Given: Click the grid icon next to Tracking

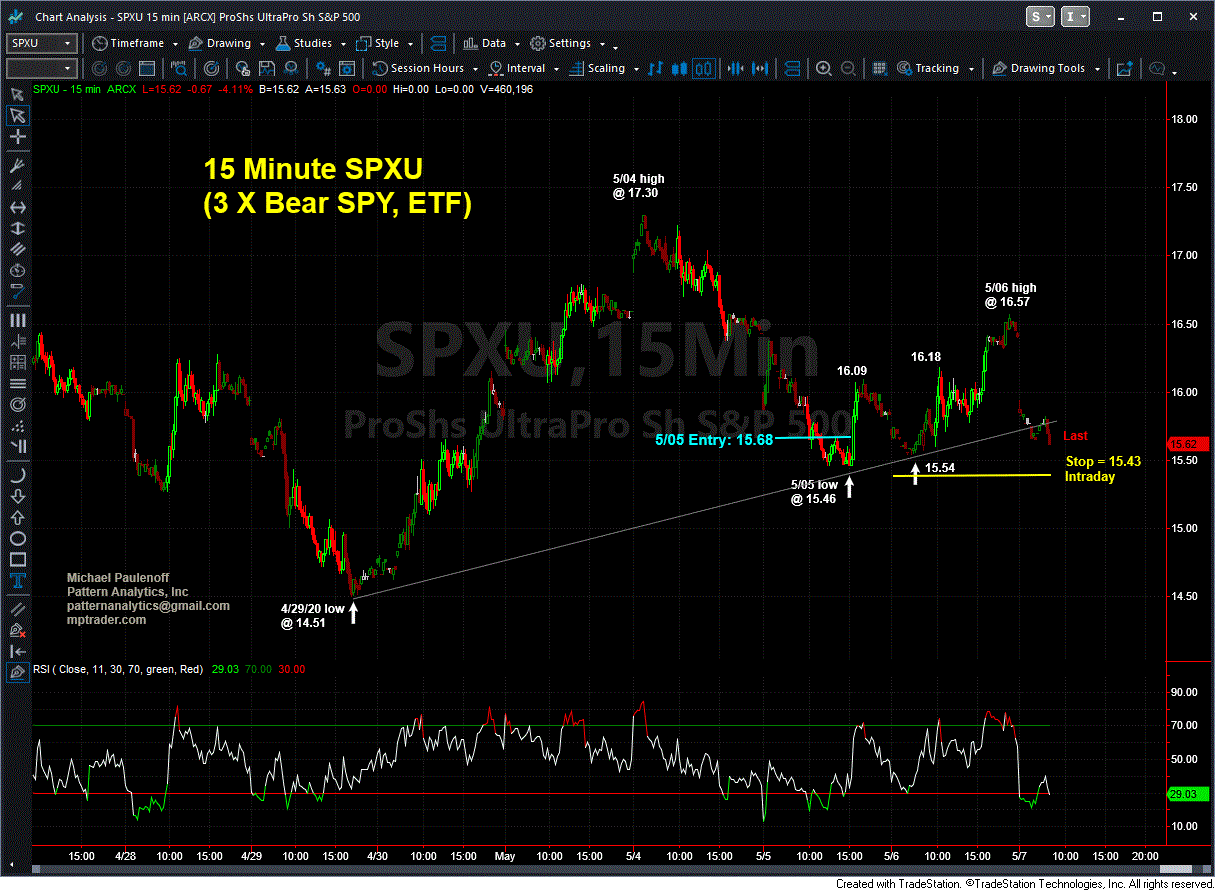Looking at the screenshot, I should [879, 69].
